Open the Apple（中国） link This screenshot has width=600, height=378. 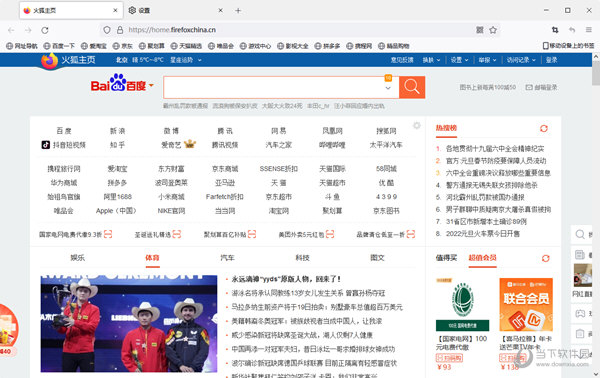pyautogui.click(x=116, y=211)
